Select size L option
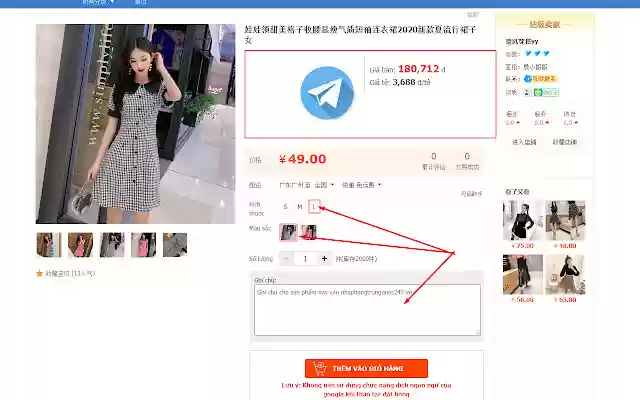The height and width of the screenshot is (400, 640). coord(314,207)
